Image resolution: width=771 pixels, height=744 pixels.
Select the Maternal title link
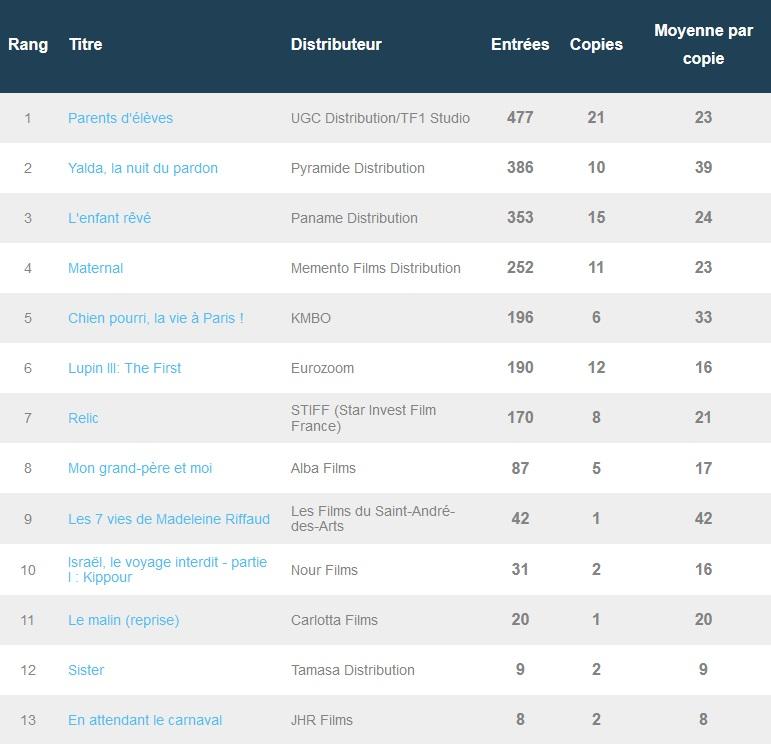[x=95, y=268]
